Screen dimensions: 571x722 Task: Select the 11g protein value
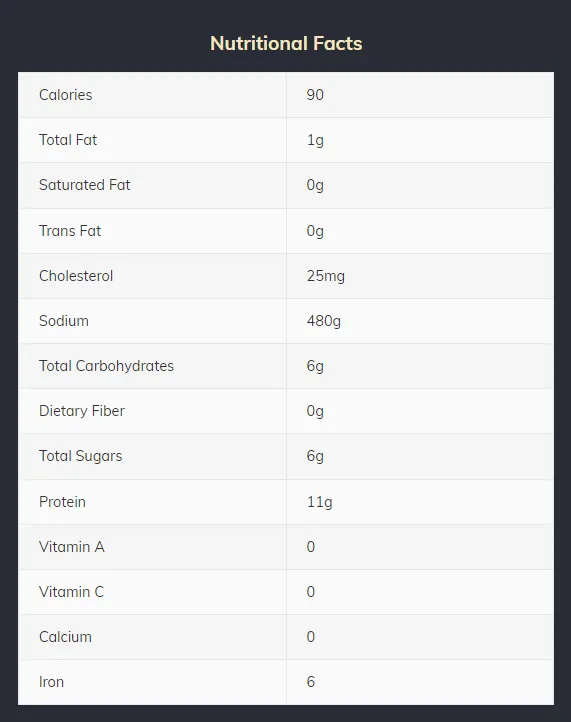tap(319, 502)
